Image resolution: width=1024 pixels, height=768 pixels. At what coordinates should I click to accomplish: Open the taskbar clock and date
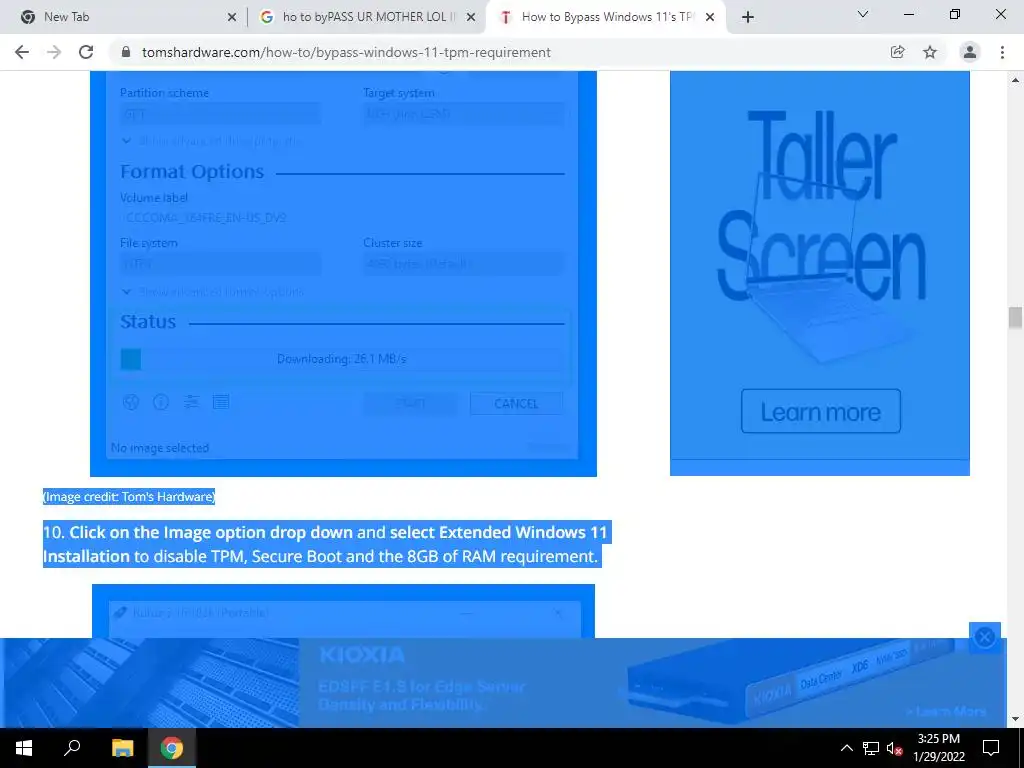tap(938, 748)
